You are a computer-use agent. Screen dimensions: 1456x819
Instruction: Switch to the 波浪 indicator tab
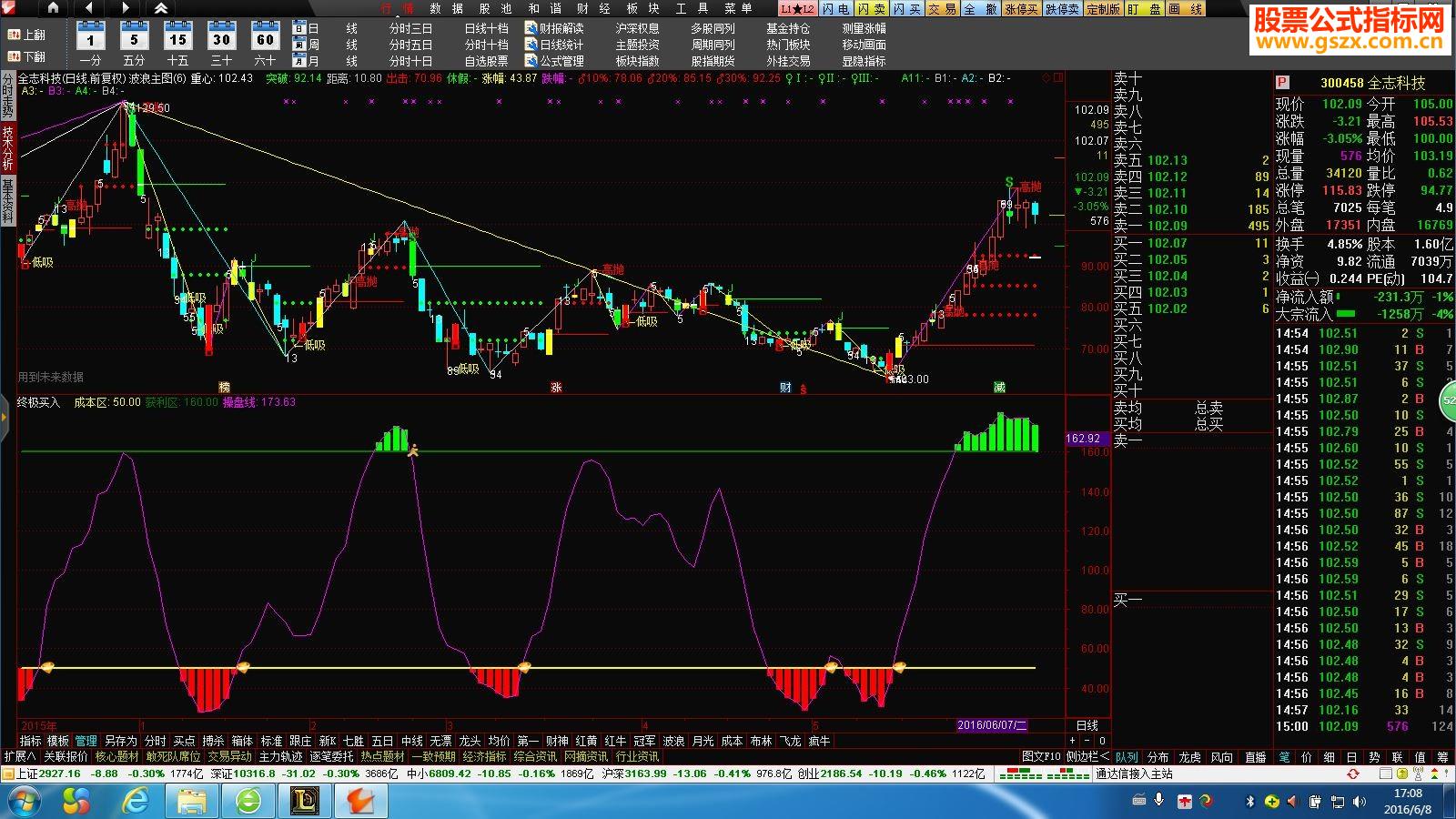673,741
